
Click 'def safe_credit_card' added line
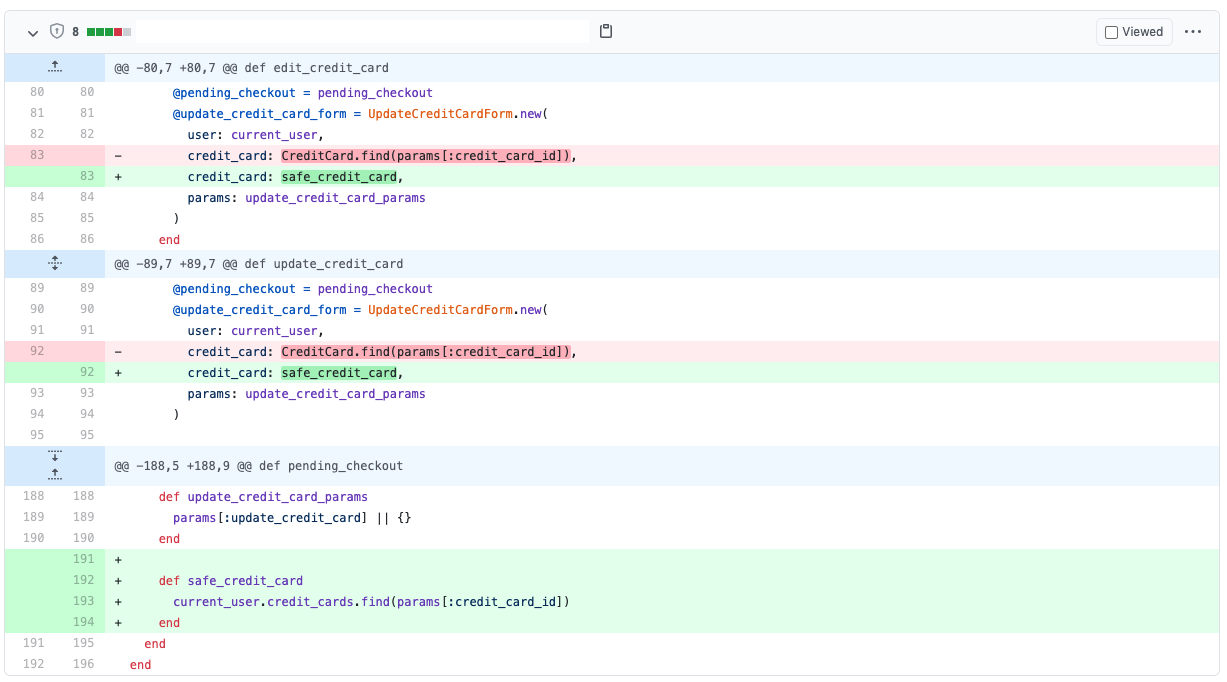[x=231, y=580]
